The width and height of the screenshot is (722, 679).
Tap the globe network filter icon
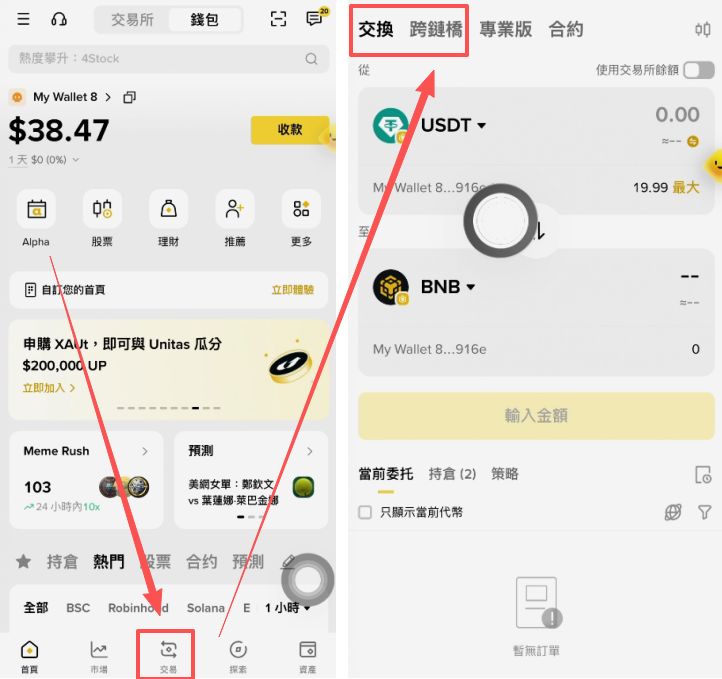(673, 512)
